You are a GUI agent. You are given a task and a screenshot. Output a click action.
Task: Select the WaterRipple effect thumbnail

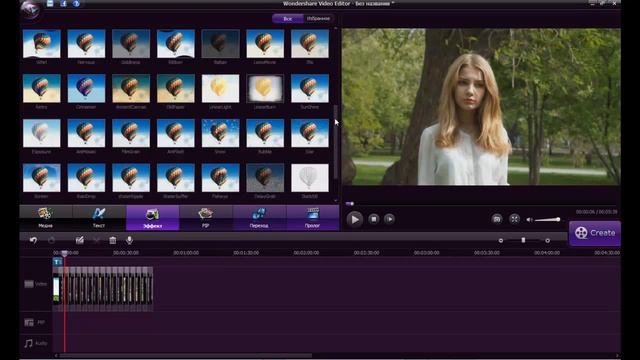[x=131, y=178]
